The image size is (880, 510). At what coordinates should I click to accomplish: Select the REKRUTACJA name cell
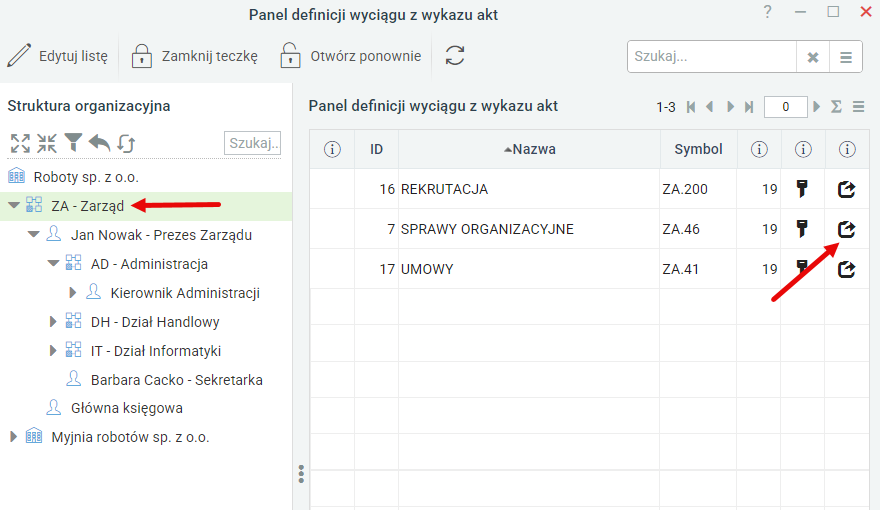click(529, 189)
